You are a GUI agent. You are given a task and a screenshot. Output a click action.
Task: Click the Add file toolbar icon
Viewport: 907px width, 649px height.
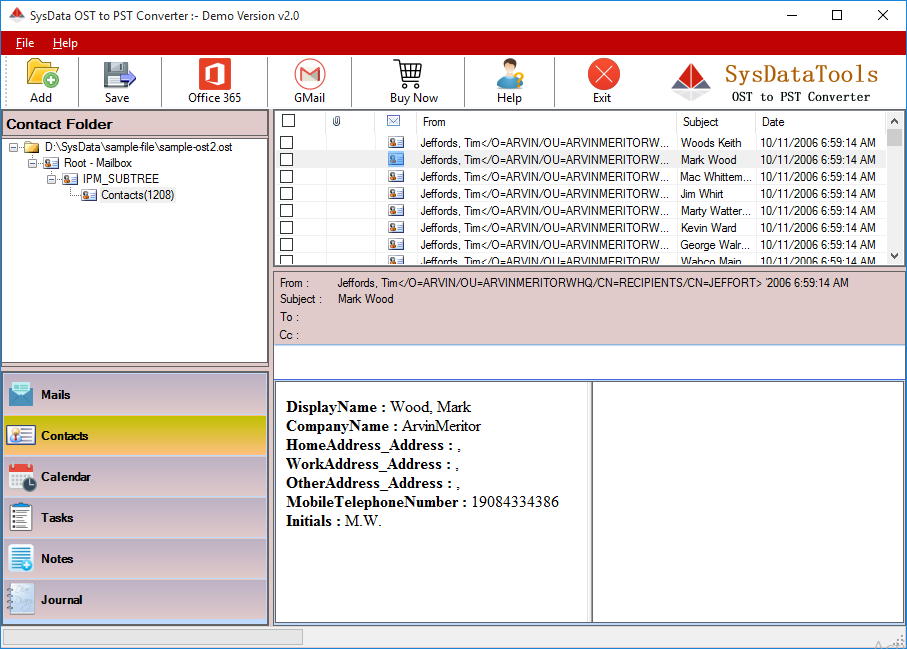[41, 76]
